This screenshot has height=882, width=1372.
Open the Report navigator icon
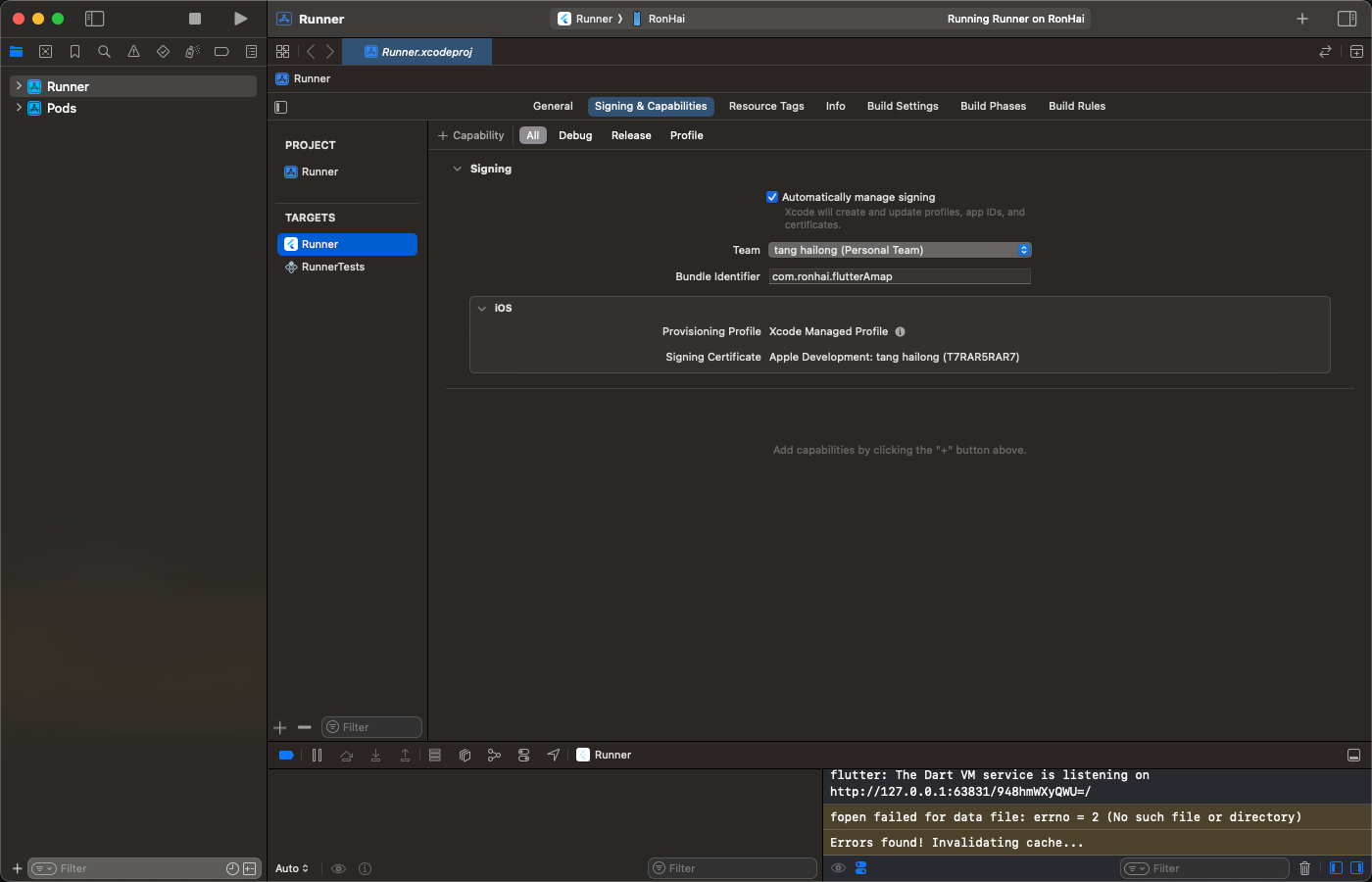click(x=251, y=52)
